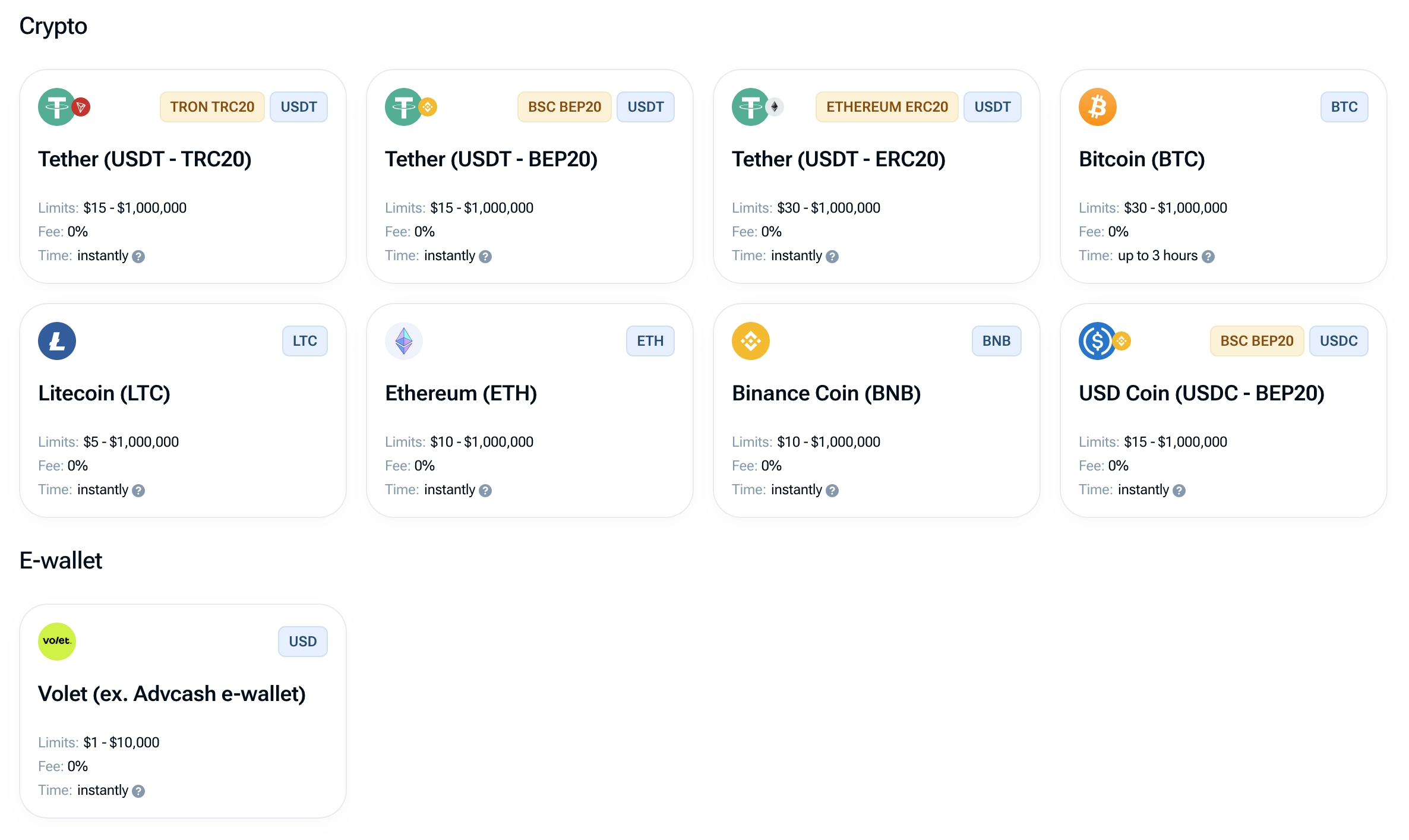
Task: Click Binance Coin time 'instantly' text
Action: 797,490
